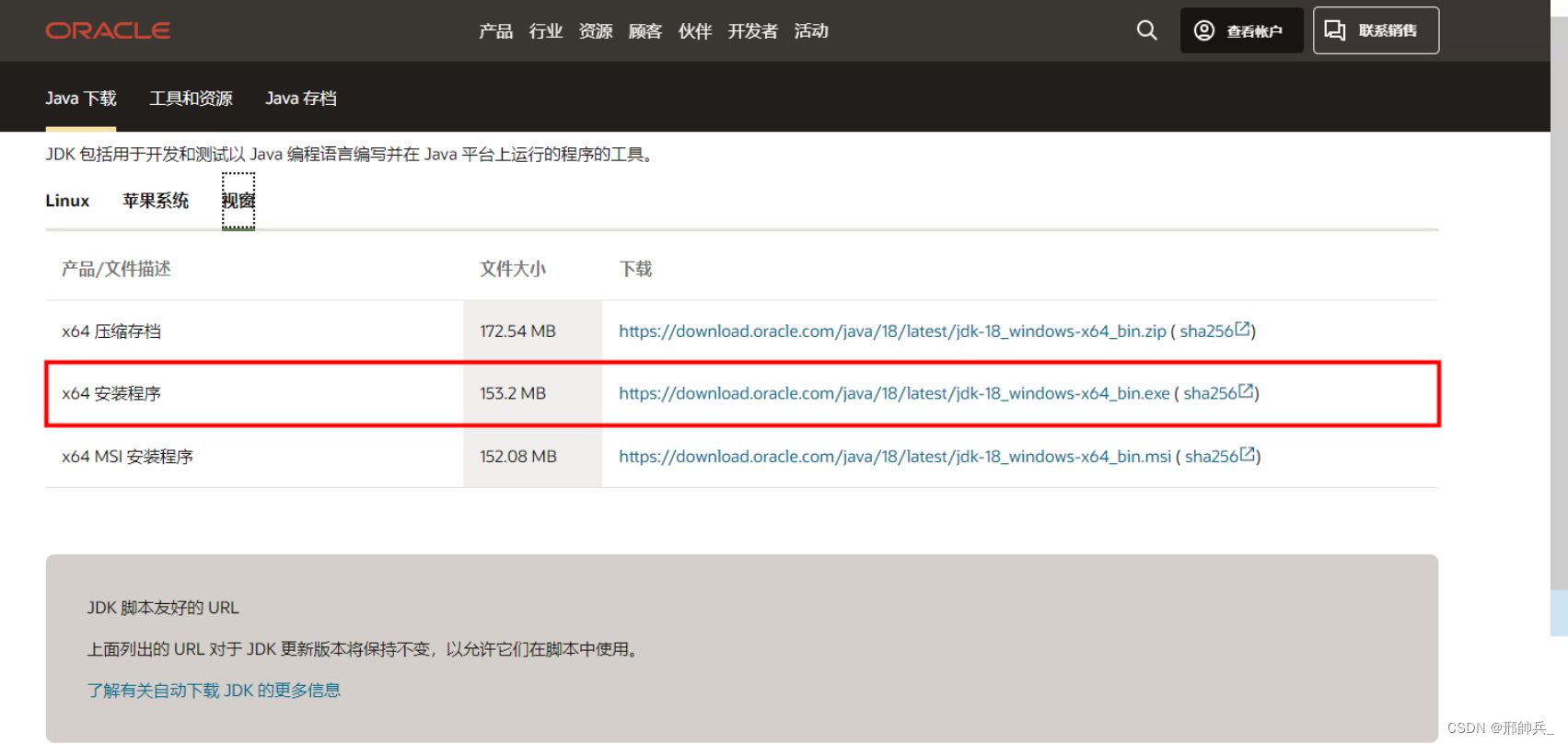Click external link icon after msi sha256
The height and width of the screenshot is (744, 1568).
pyautogui.click(x=1248, y=454)
